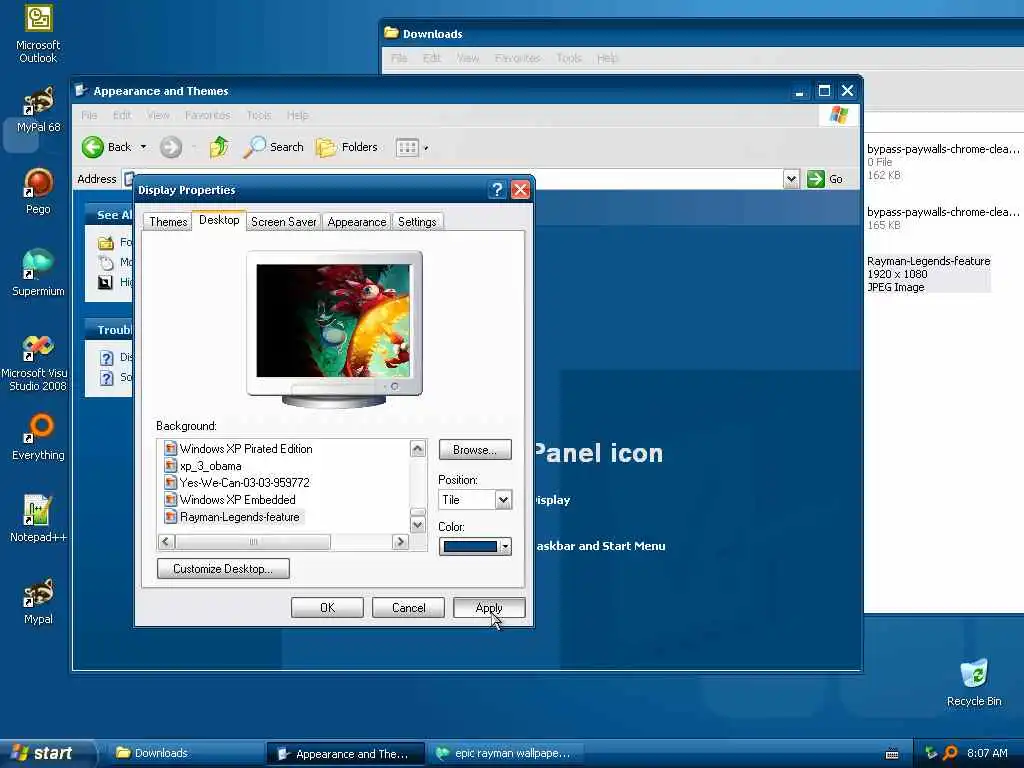Viewport: 1024px width, 768px height.
Task: Open the Recycle Bin
Action: 974,683
